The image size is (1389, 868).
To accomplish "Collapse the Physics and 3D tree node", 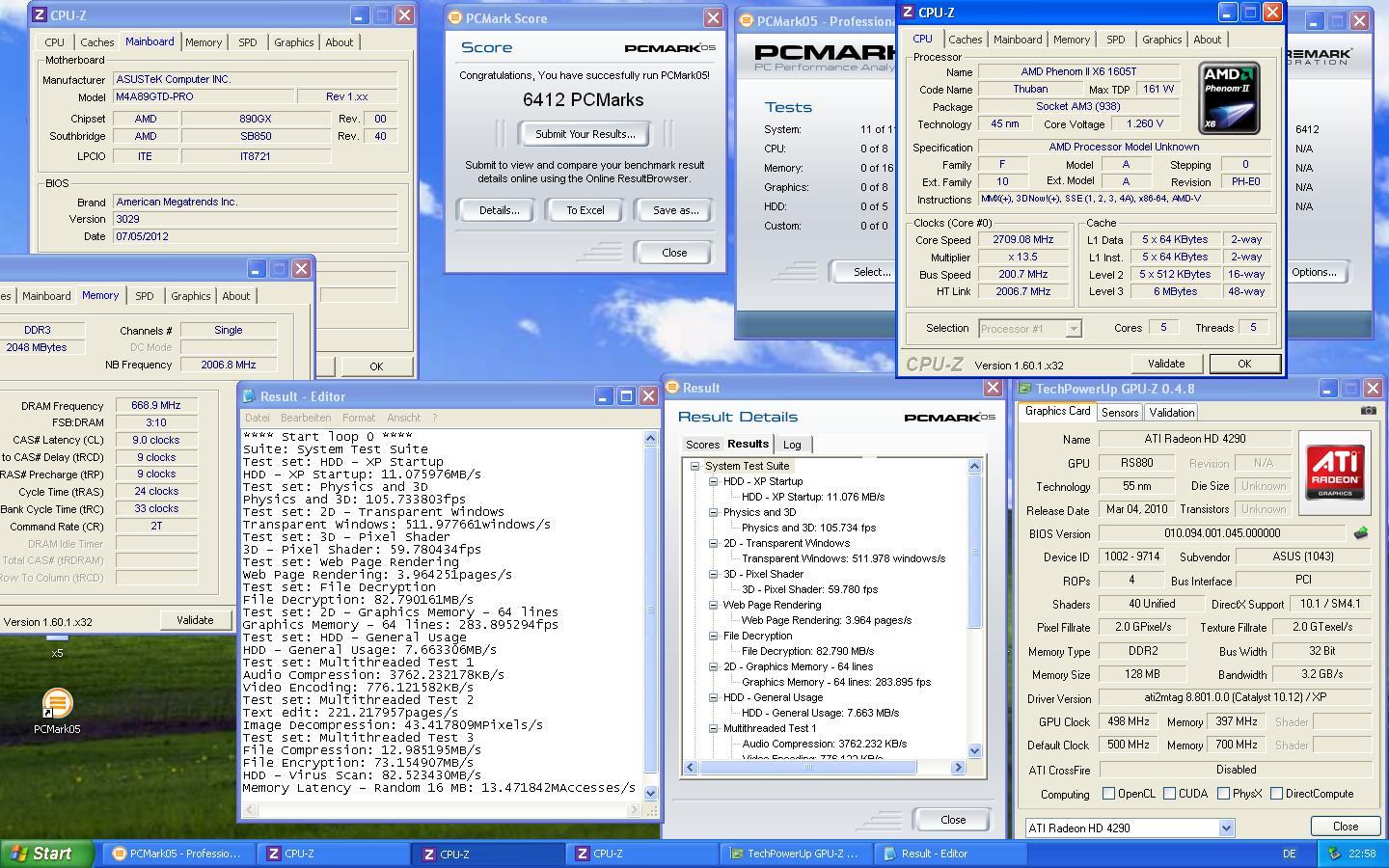I will coord(713,512).
